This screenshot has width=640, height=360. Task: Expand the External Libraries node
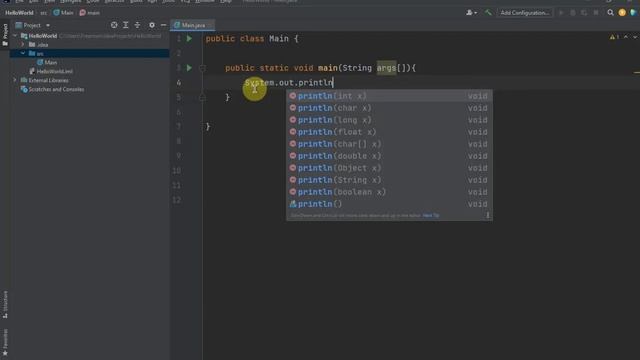pyautogui.click(x=15, y=80)
